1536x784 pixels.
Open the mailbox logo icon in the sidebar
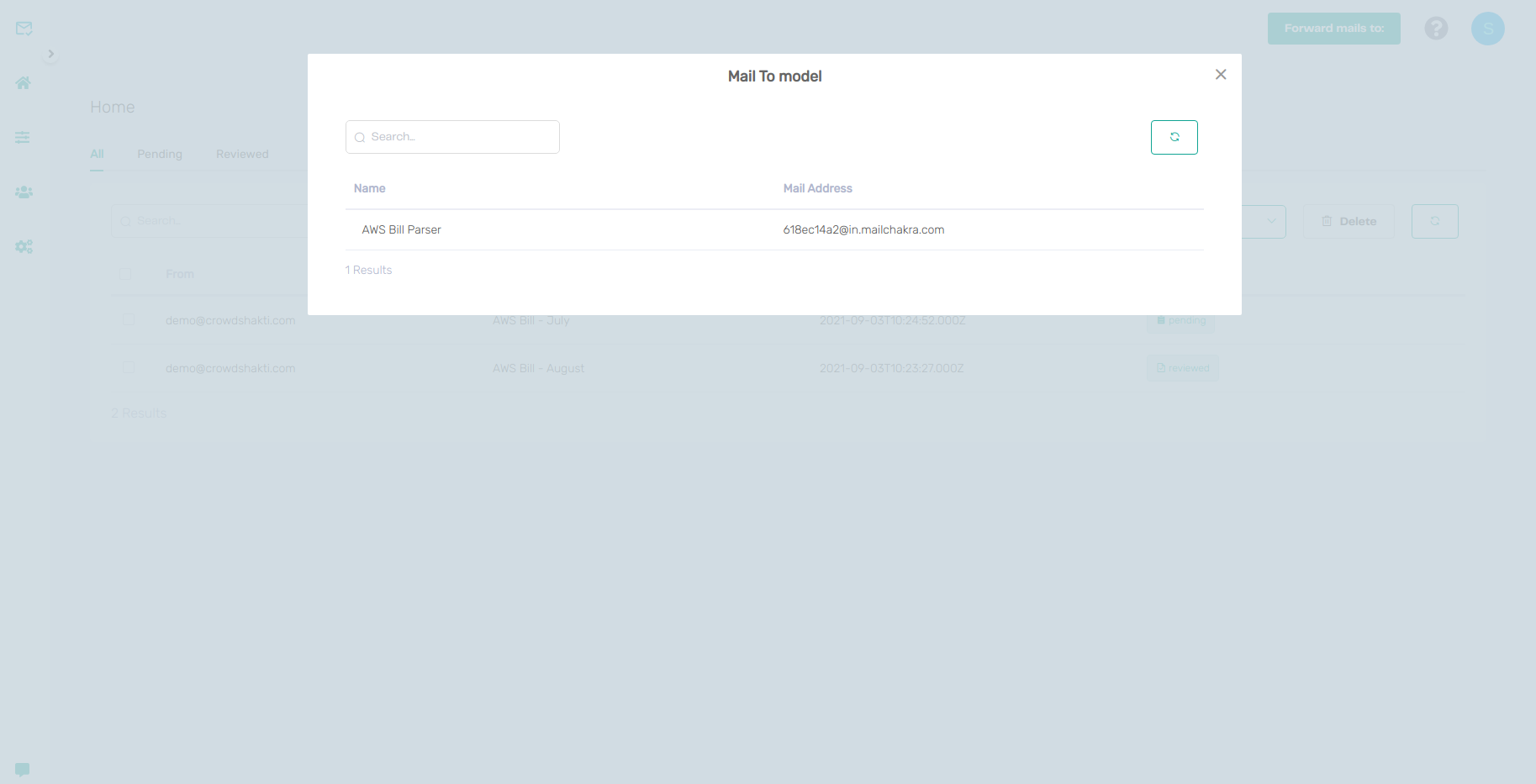[24, 29]
